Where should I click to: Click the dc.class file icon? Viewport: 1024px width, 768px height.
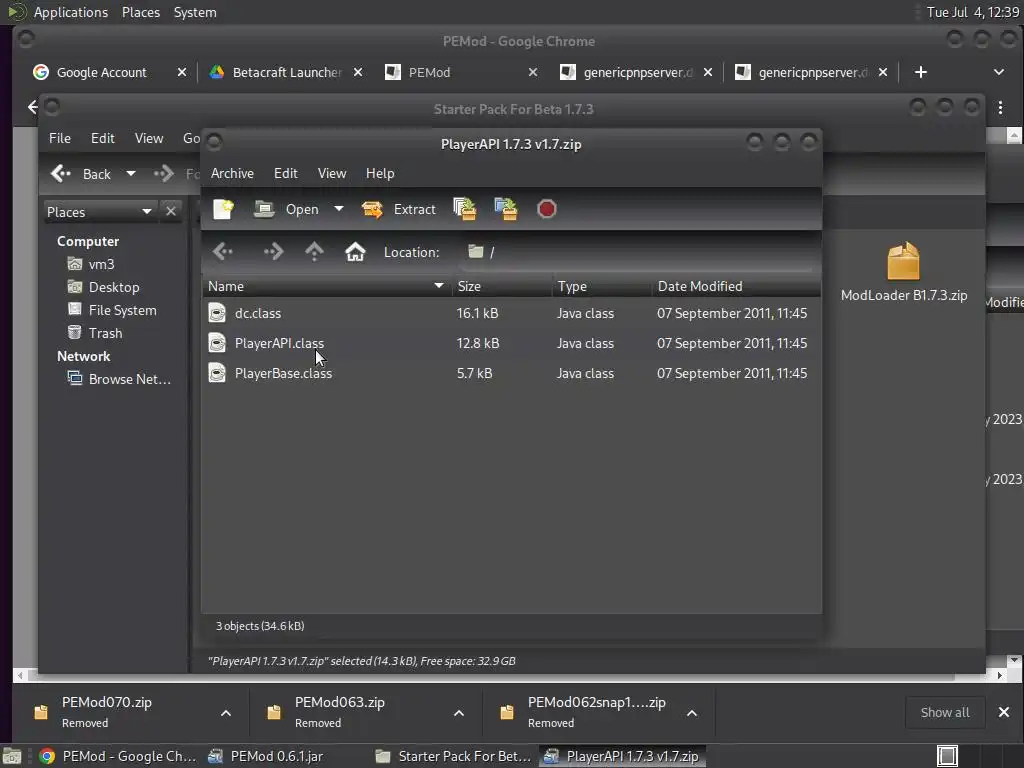[217, 313]
